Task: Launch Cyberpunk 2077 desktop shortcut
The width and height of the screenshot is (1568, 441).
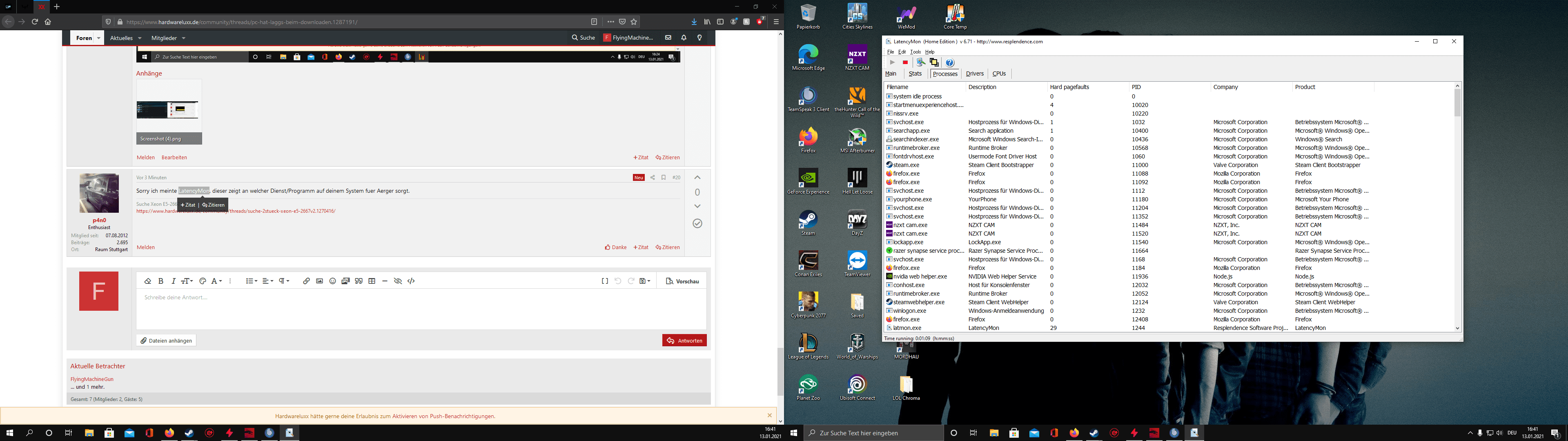Action: pyautogui.click(x=808, y=305)
